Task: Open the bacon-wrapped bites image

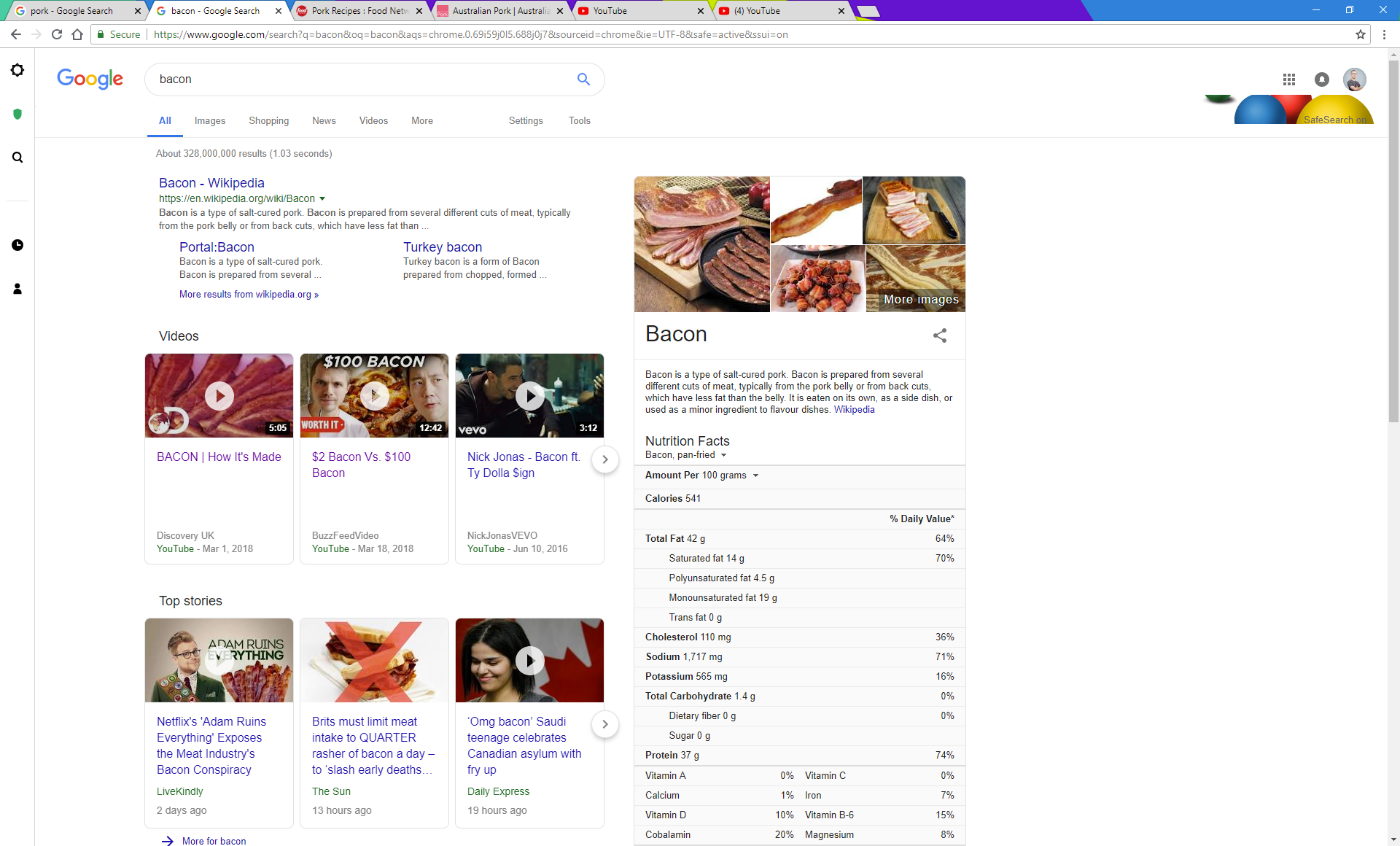Action: point(817,279)
